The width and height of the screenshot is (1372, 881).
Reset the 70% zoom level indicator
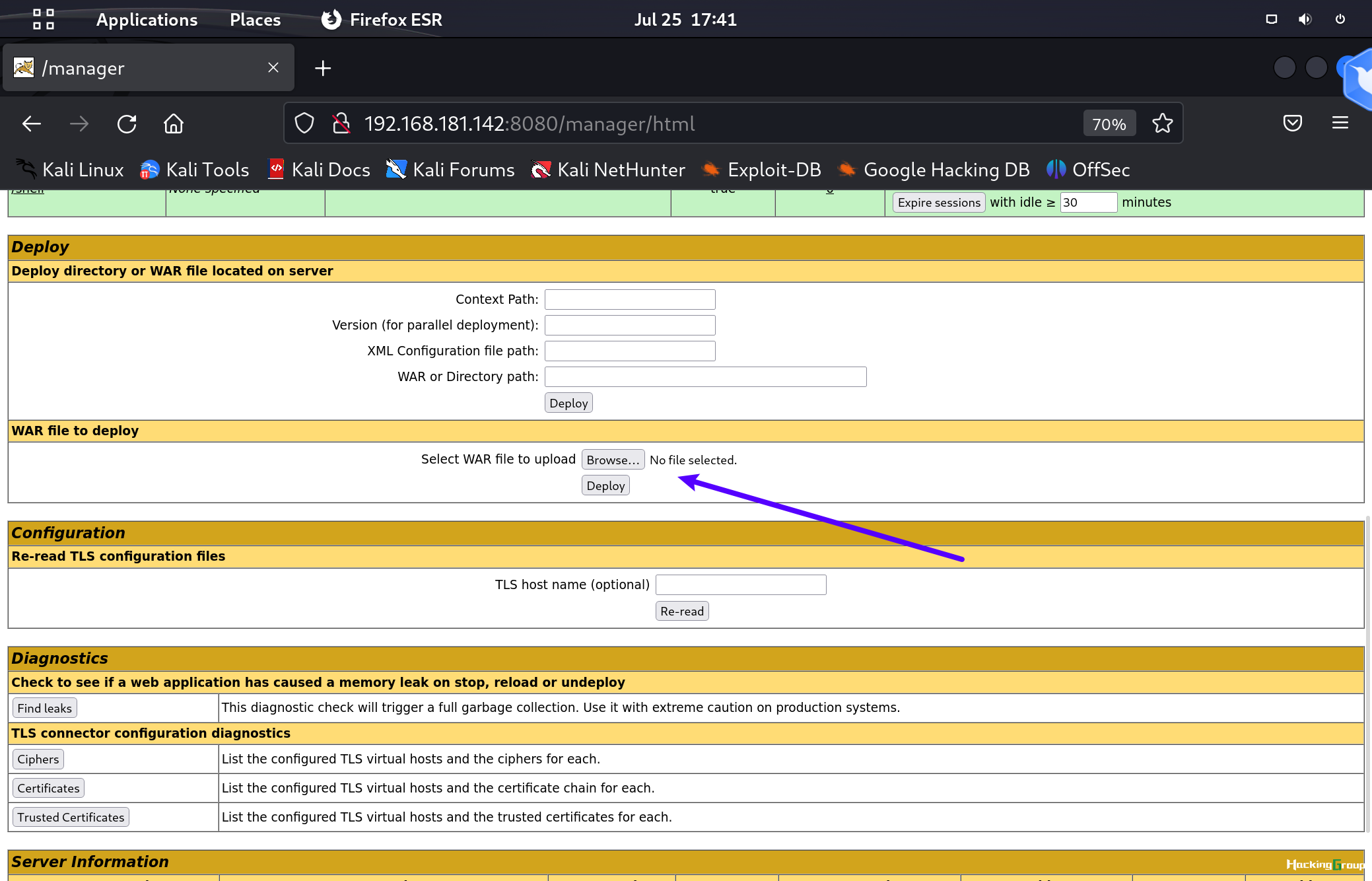(x=1109, y=124)
